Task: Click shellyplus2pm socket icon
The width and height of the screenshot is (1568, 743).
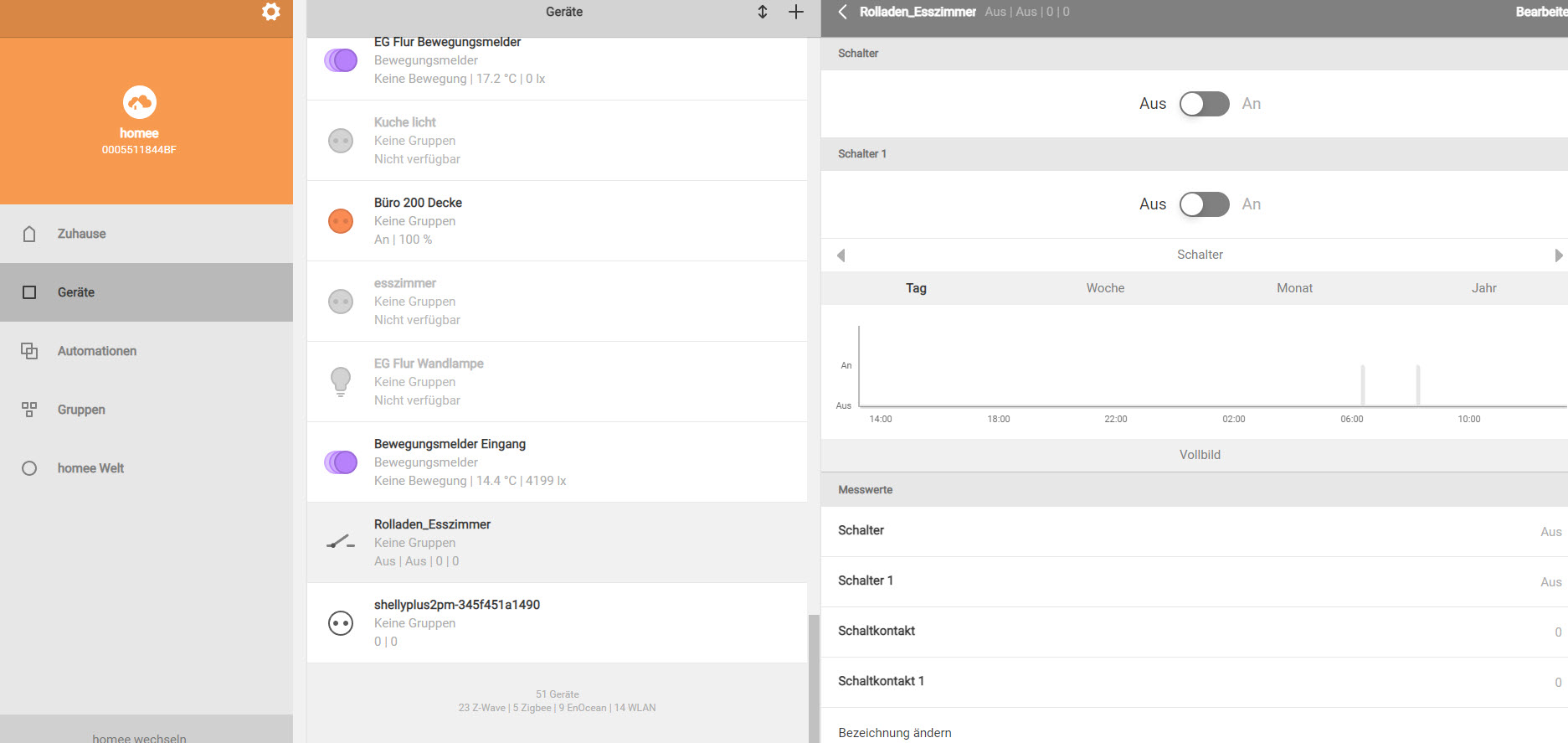Action: pos(341,623)
